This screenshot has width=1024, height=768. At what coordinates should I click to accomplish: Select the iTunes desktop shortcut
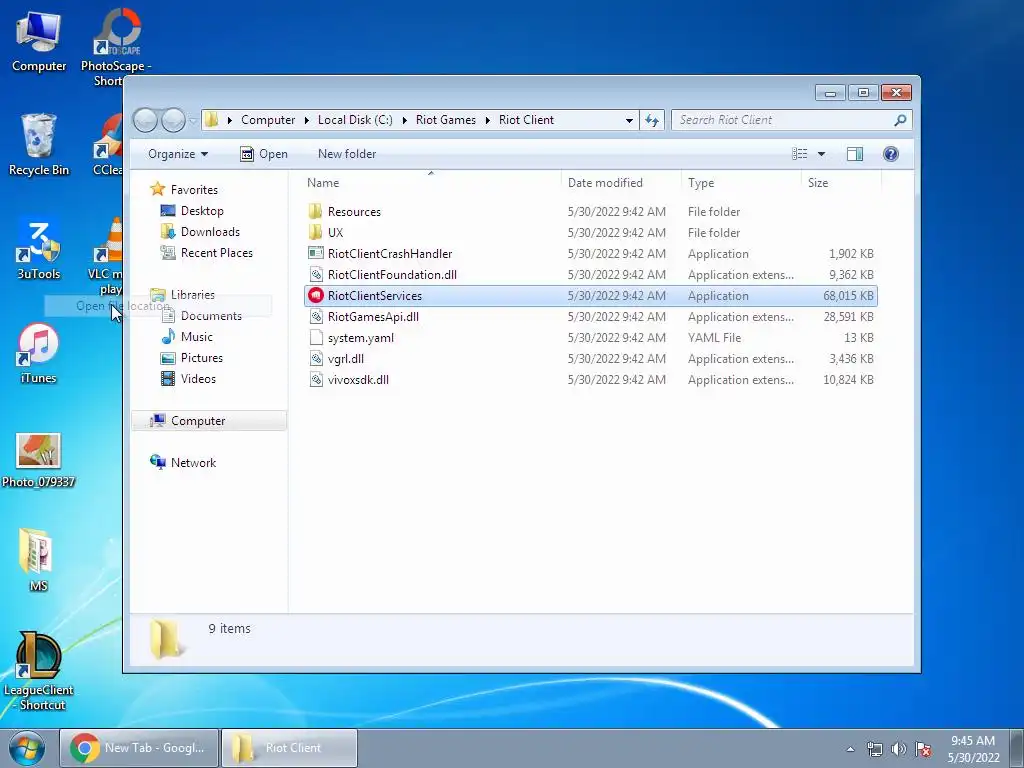(x=39, y=353)
